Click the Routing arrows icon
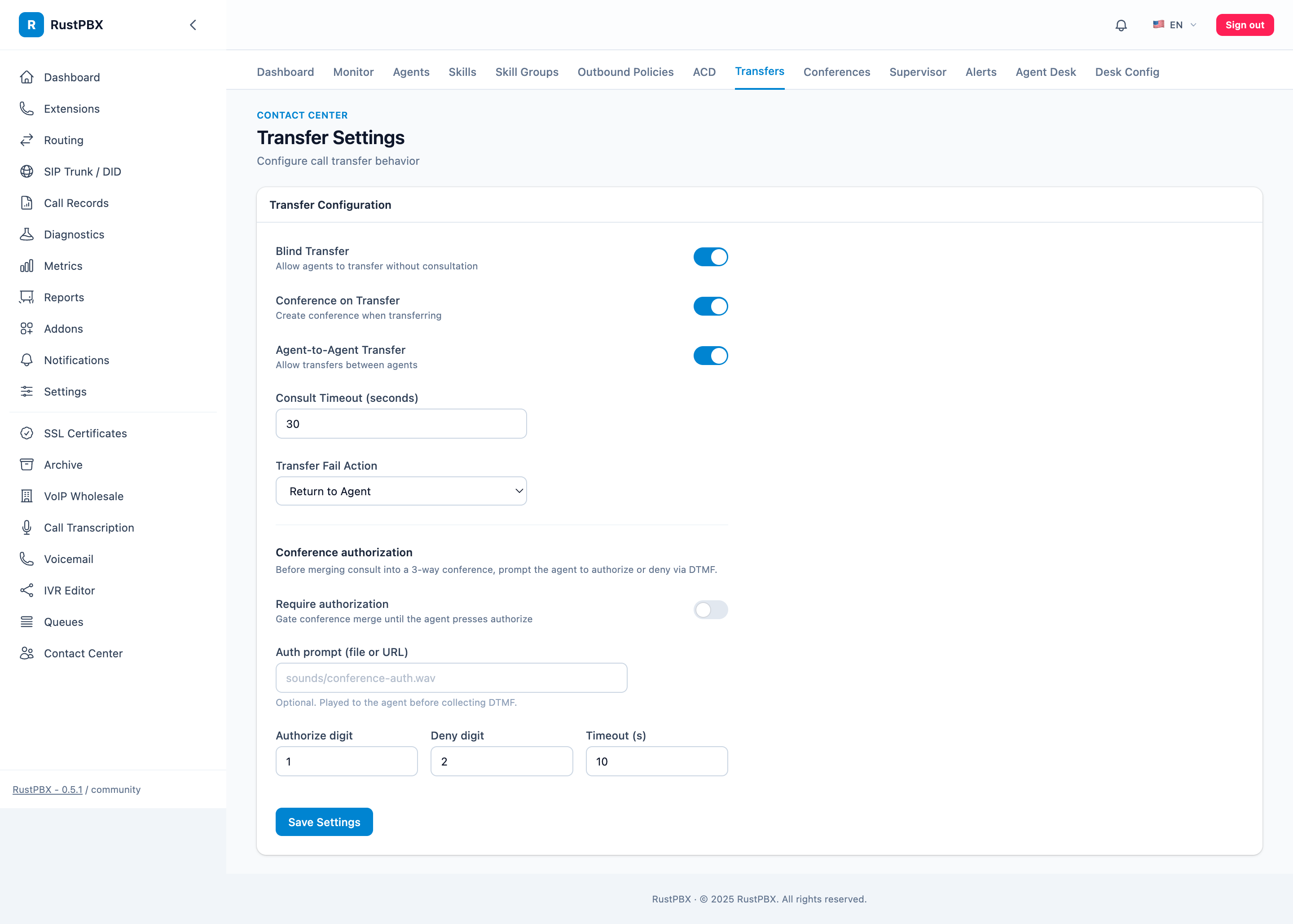The height and width of the screenshot is (924, 1293). 27,140
